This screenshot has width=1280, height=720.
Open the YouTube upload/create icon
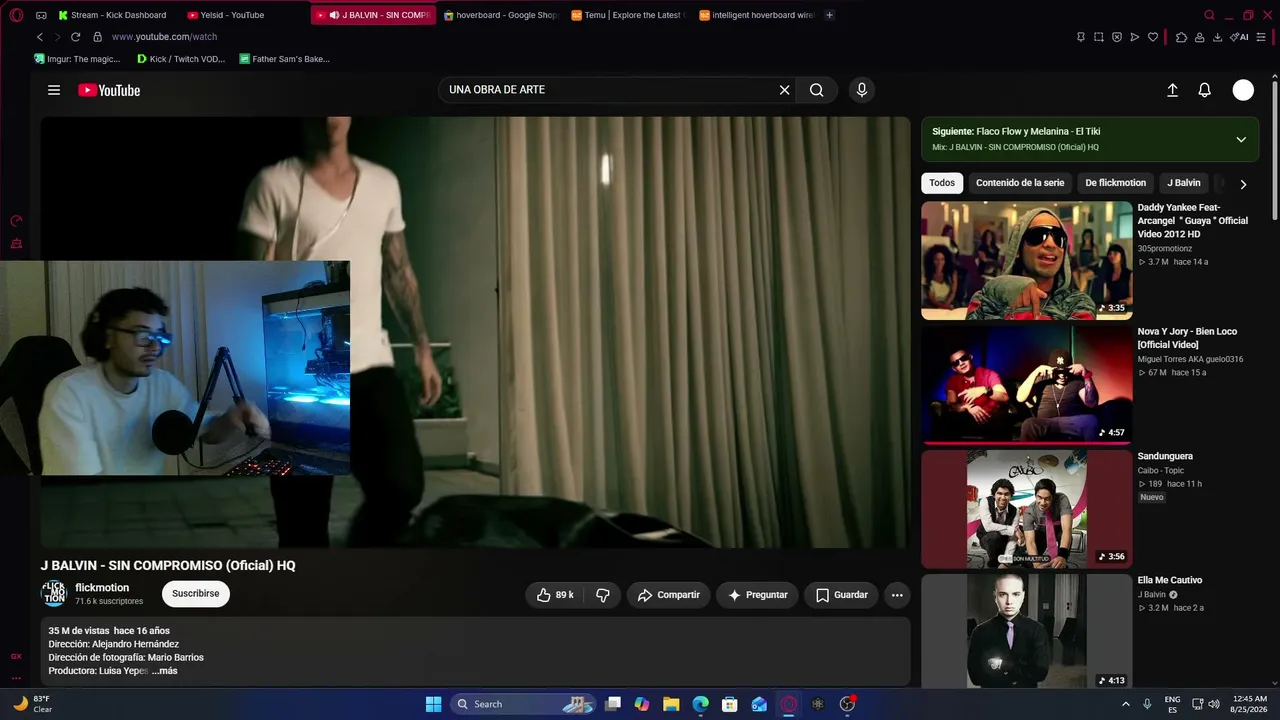tap(1172, 90)
